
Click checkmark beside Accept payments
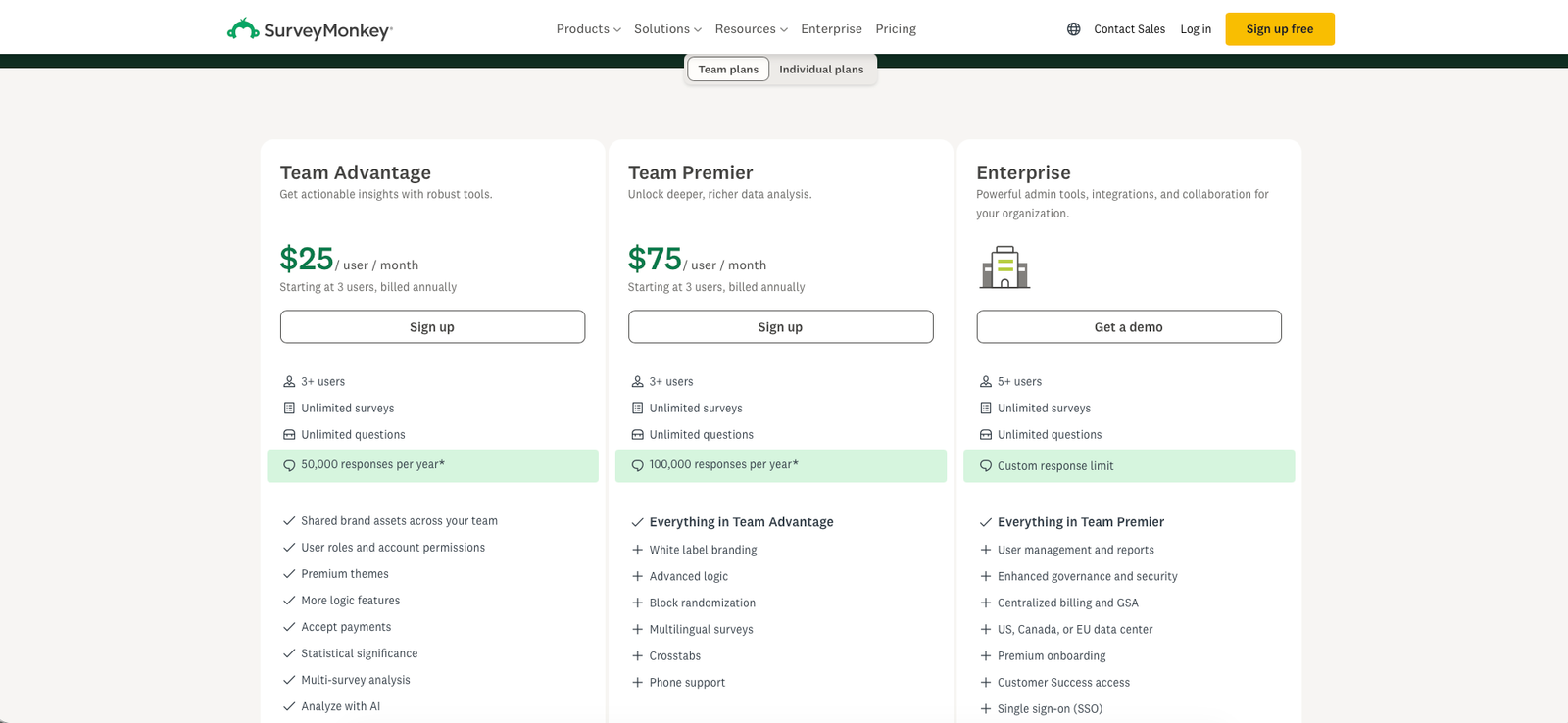(289, 627)
